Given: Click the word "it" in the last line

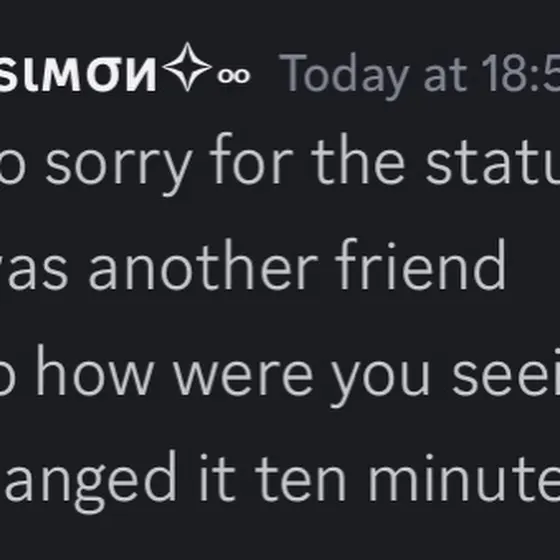Looking at the screenshot, I should click(218, 478).
